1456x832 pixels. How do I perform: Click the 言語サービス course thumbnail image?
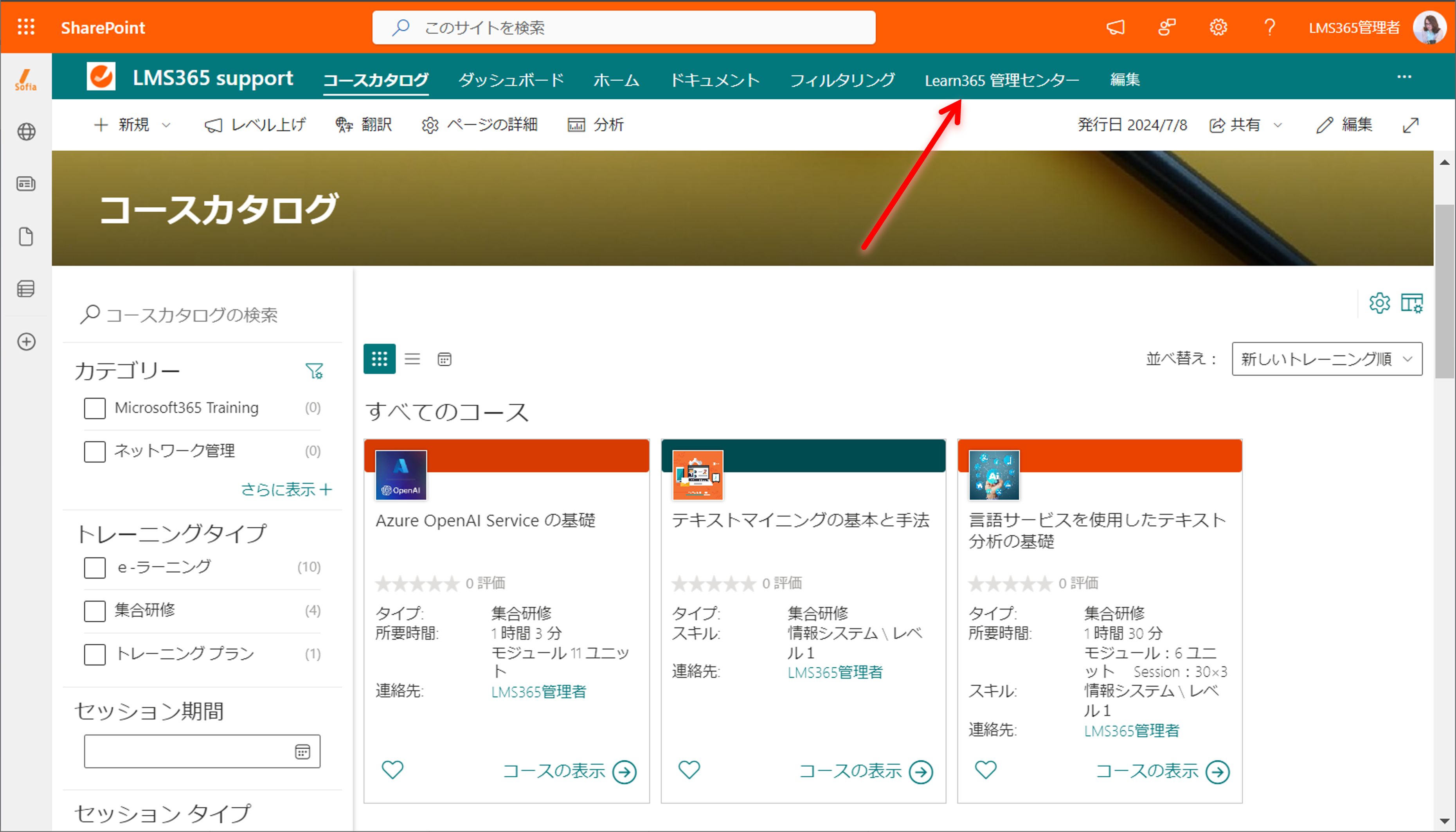994,475
